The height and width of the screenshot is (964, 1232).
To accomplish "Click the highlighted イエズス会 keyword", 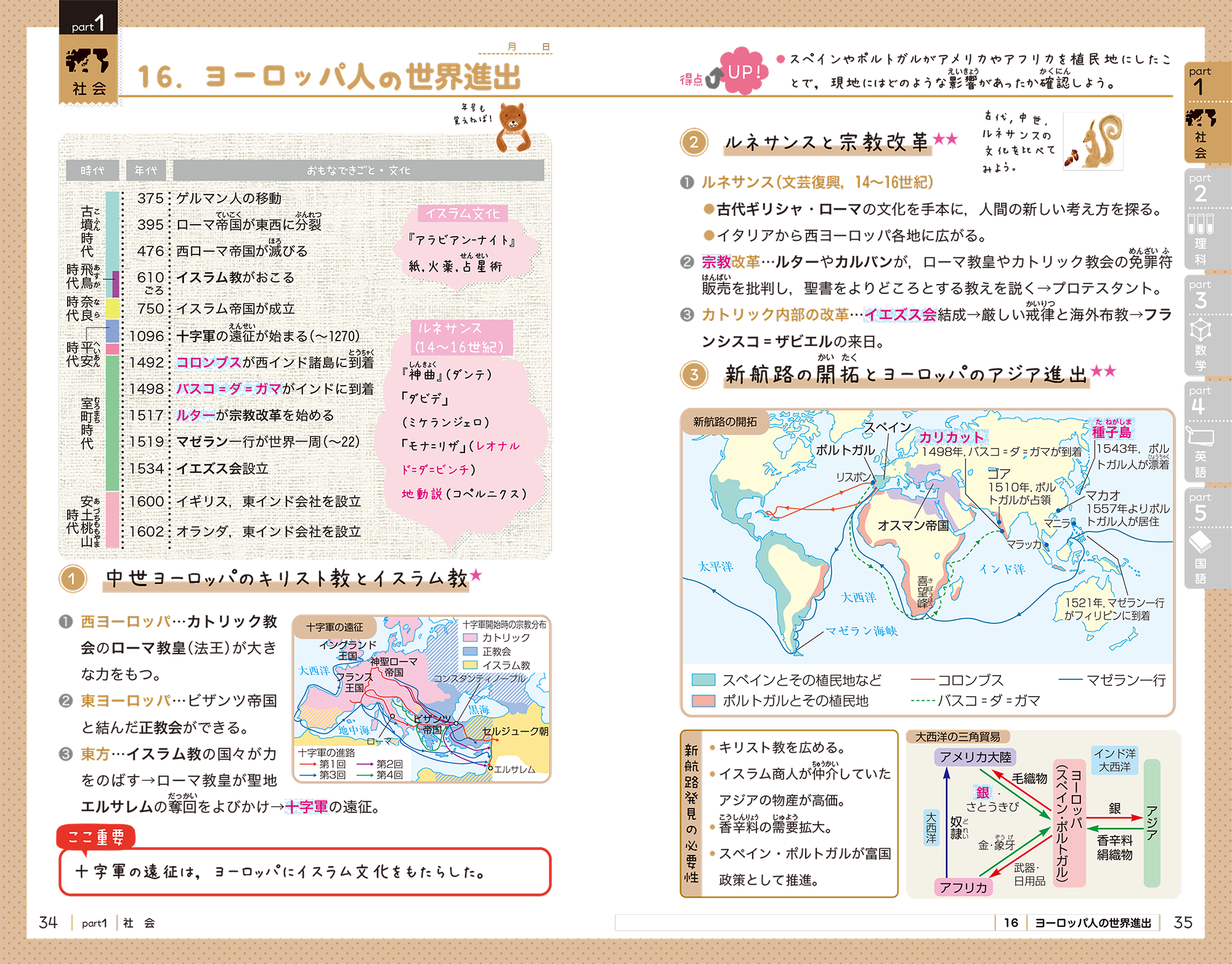I will 900,315.
